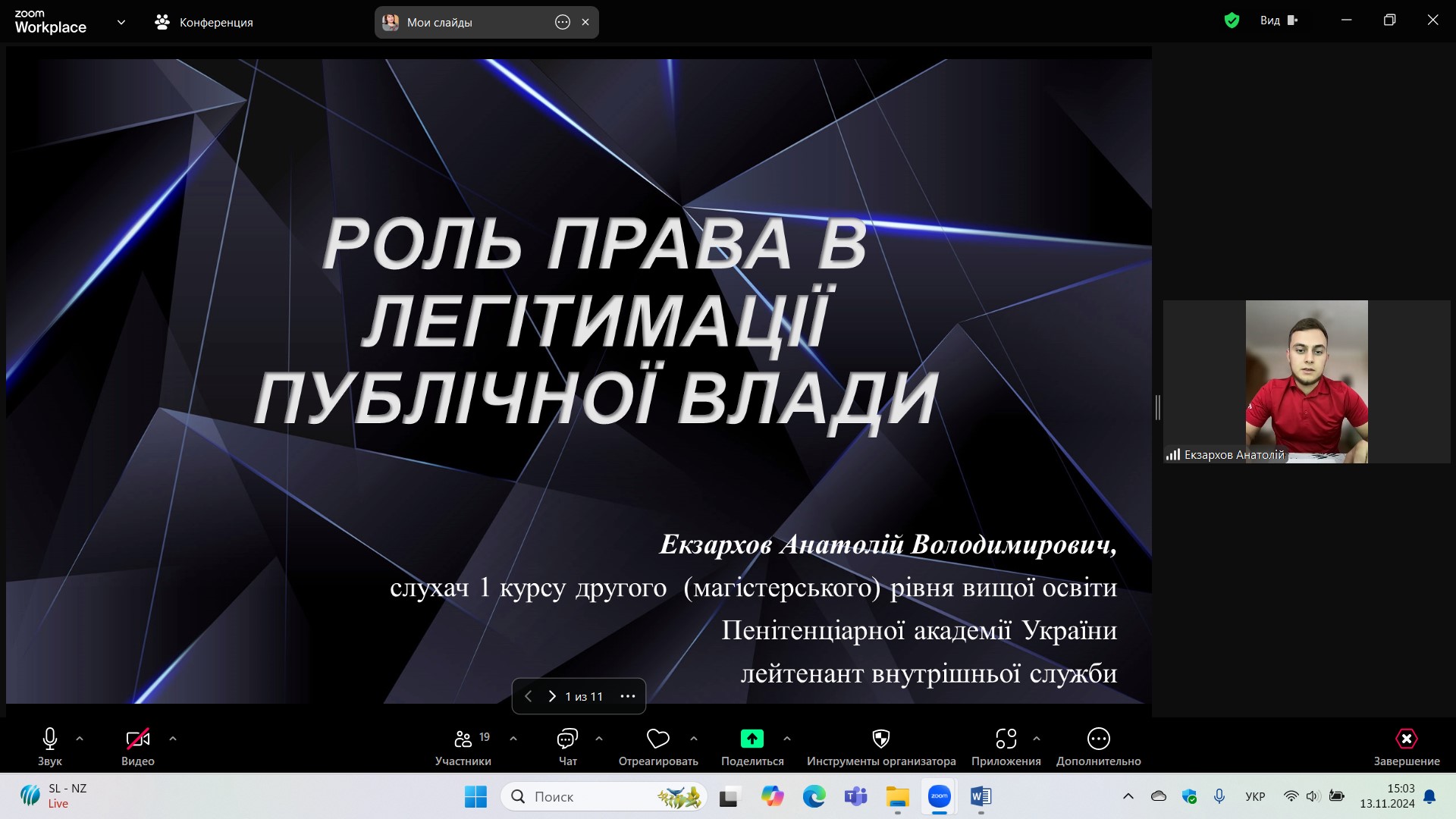Screen dimensions: 1456x819
Task: Click the panel resize divider handle
Action: (x=1157, y=407)
